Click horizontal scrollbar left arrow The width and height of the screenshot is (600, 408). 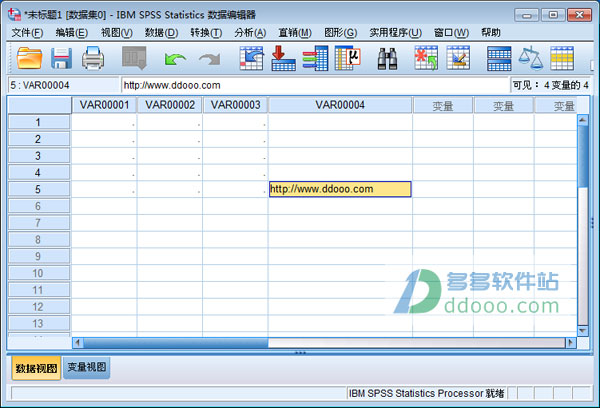click(x=78, y=343)
